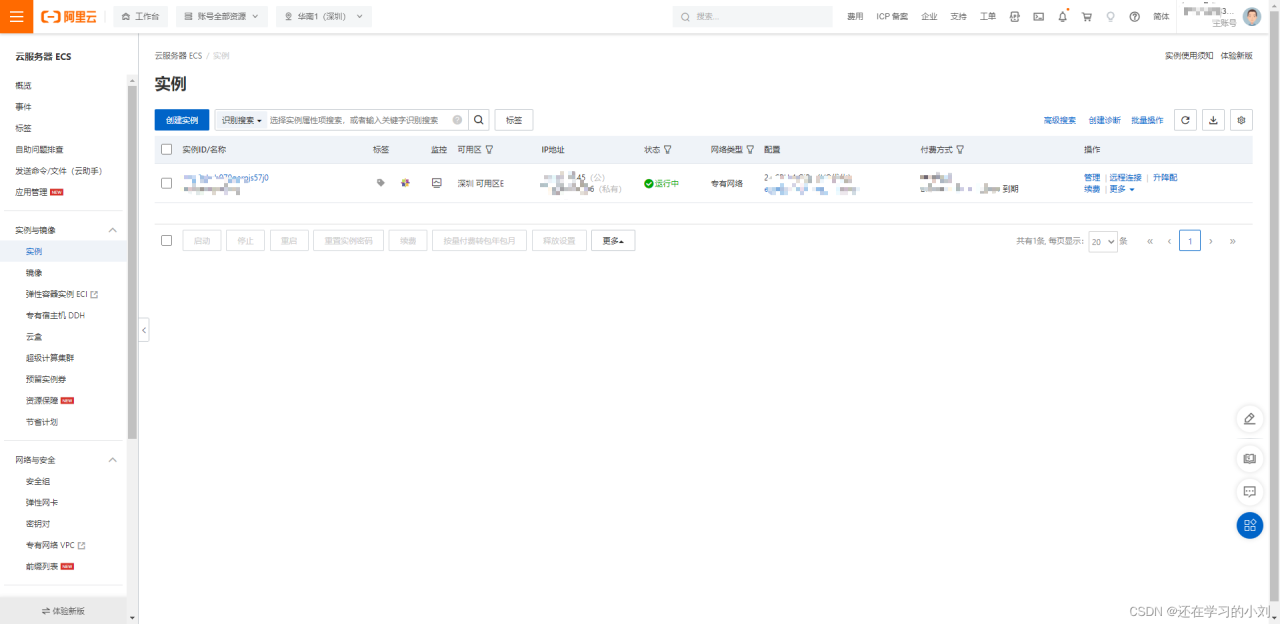Click 远程连接 for the instance
The image size is (1280, 624).
pyautogui.click(x=1125, y=178)
